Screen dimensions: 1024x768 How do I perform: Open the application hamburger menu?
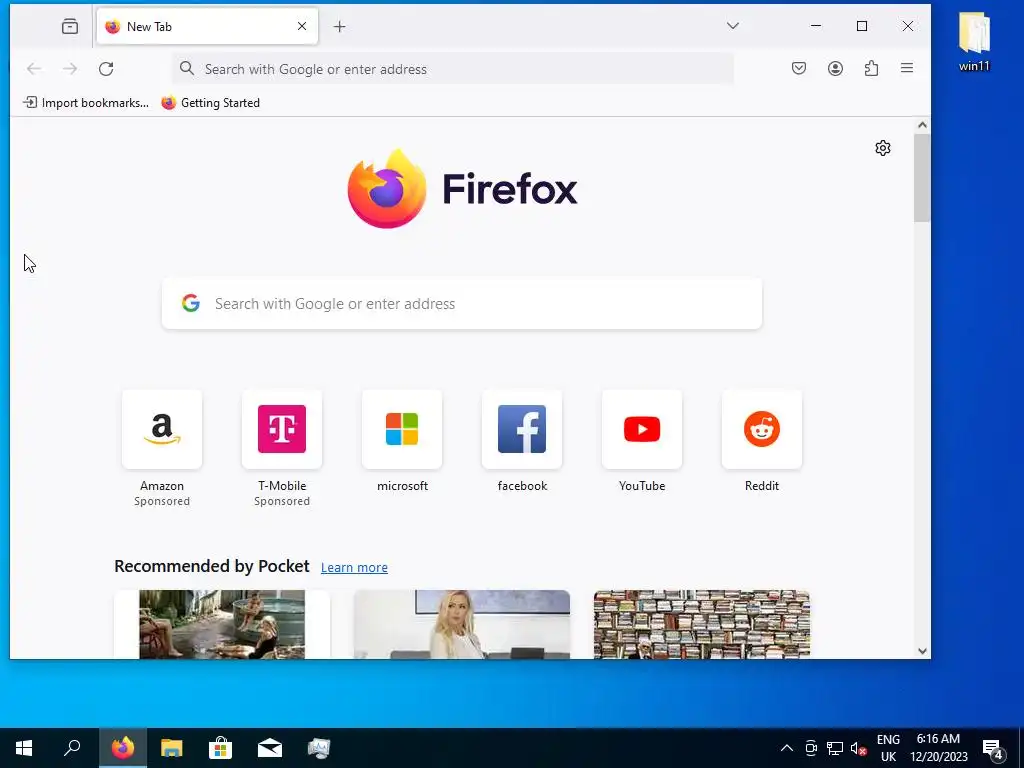(907, 68)
